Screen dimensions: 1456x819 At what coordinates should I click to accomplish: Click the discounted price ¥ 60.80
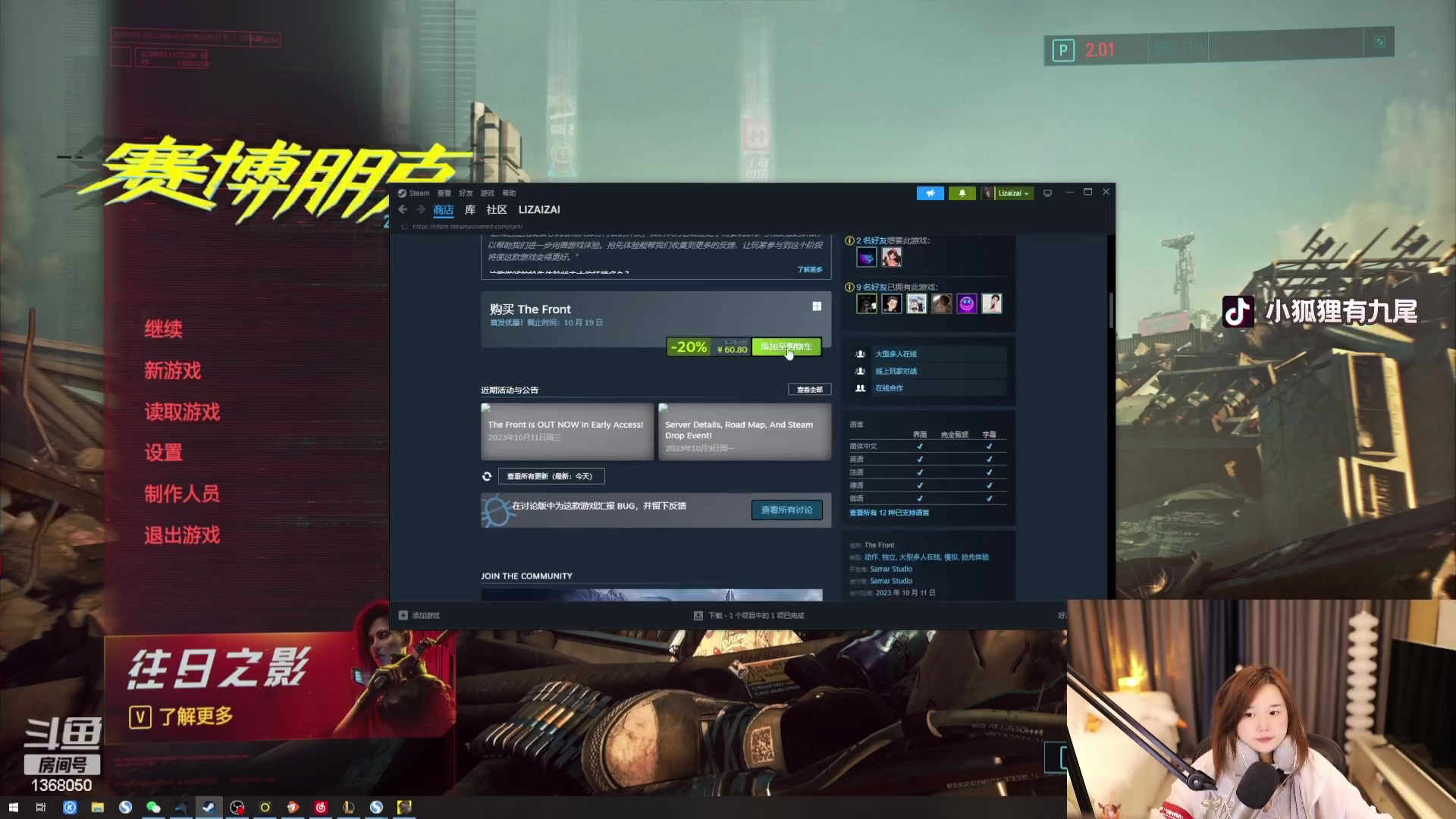point(732,350)
